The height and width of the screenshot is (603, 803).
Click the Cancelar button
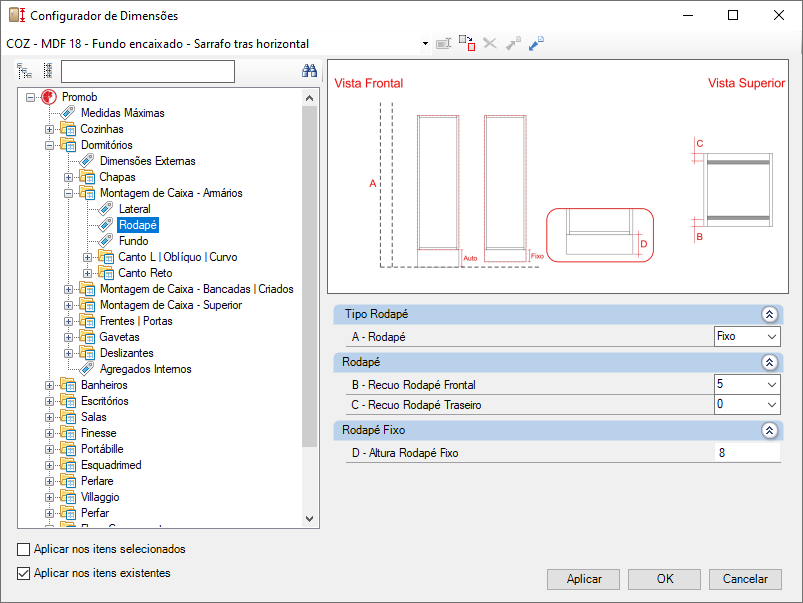[745, 579]
